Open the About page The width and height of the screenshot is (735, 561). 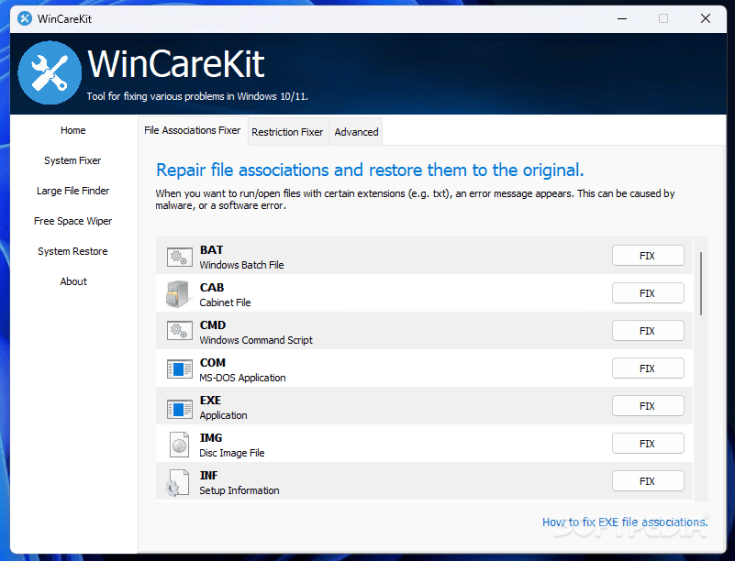74,281
